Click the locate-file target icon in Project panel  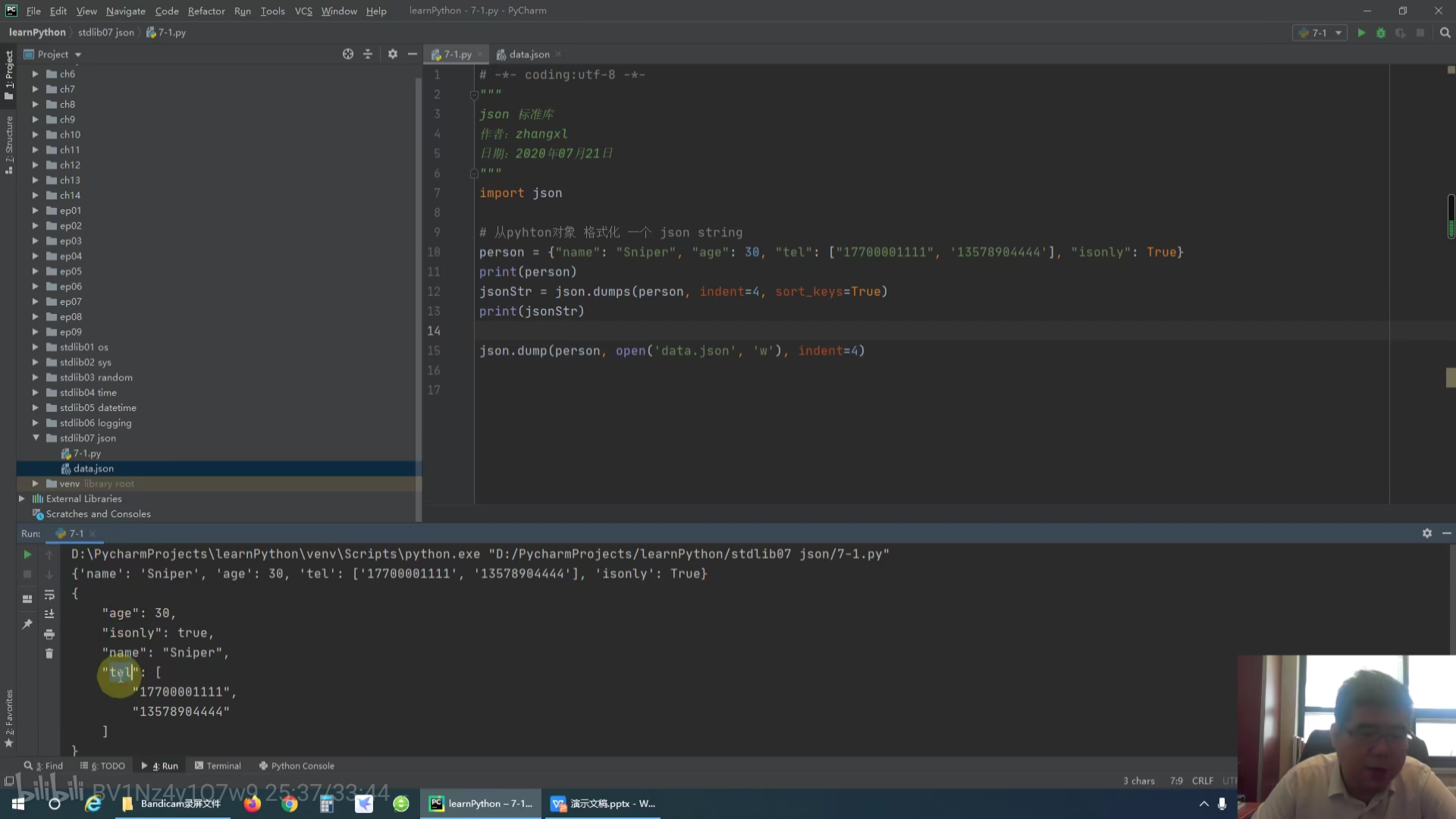[348, 54]
